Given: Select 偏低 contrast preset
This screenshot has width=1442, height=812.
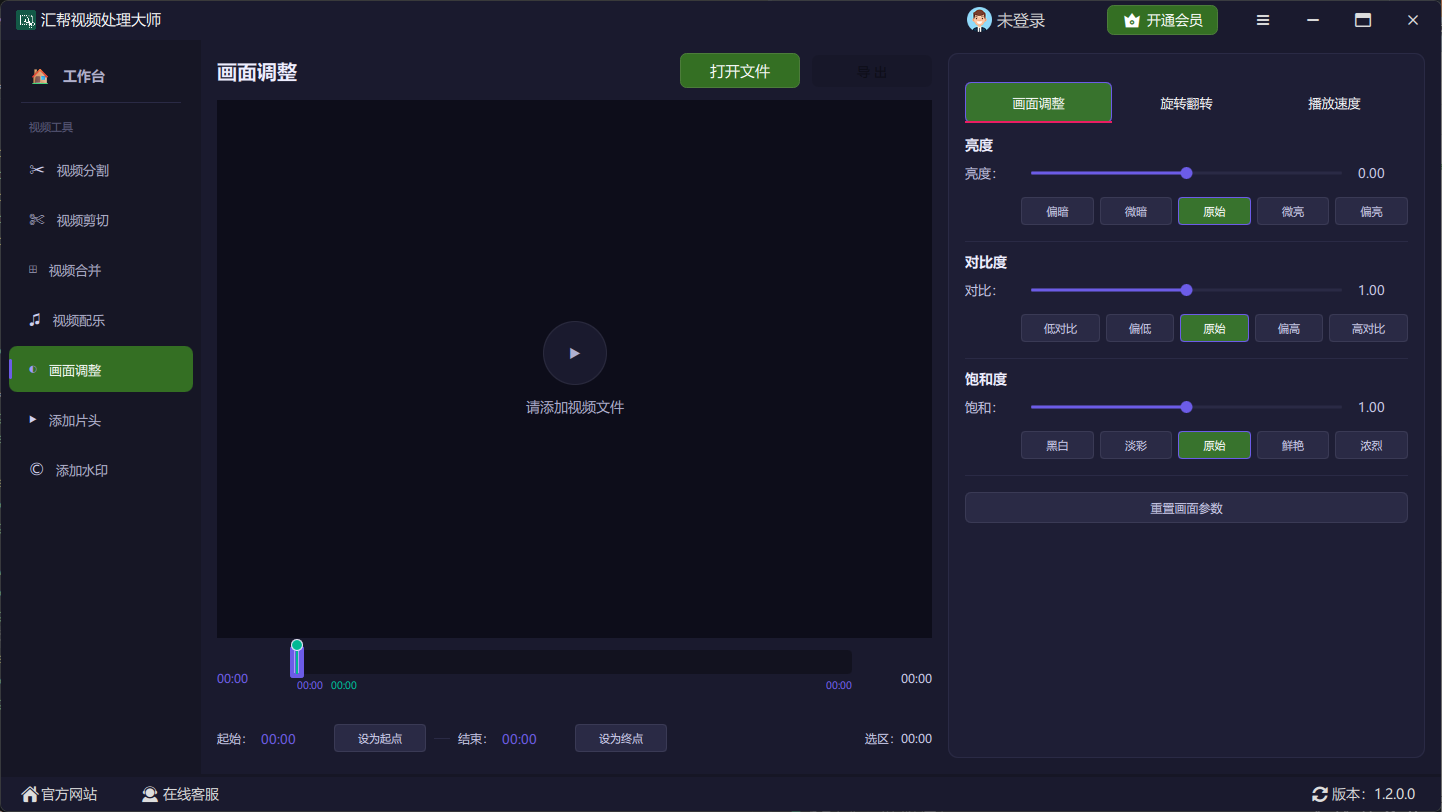Looking at the screenshot, I should coord(1140,328).
